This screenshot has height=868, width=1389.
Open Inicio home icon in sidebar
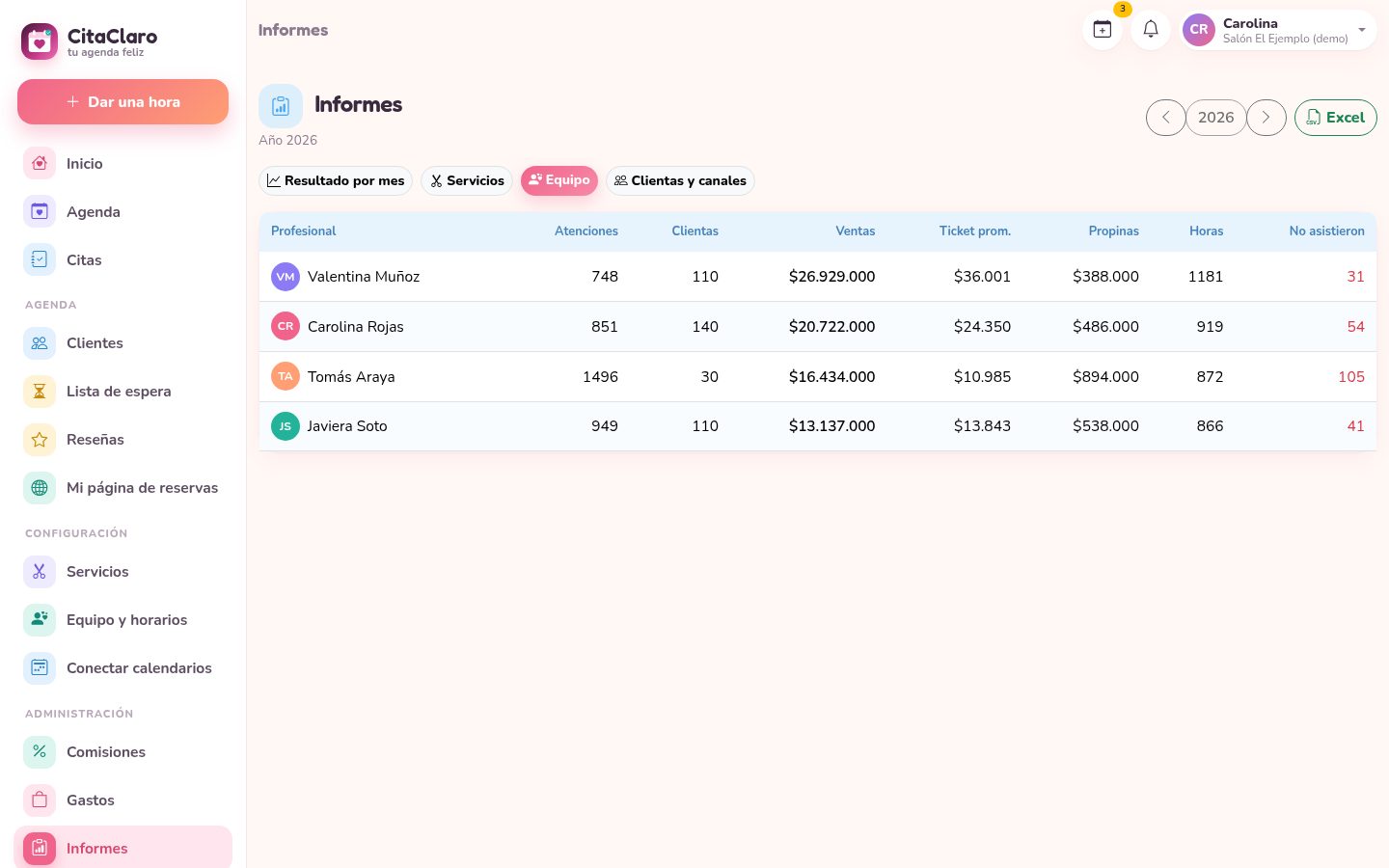click(40, 163)
